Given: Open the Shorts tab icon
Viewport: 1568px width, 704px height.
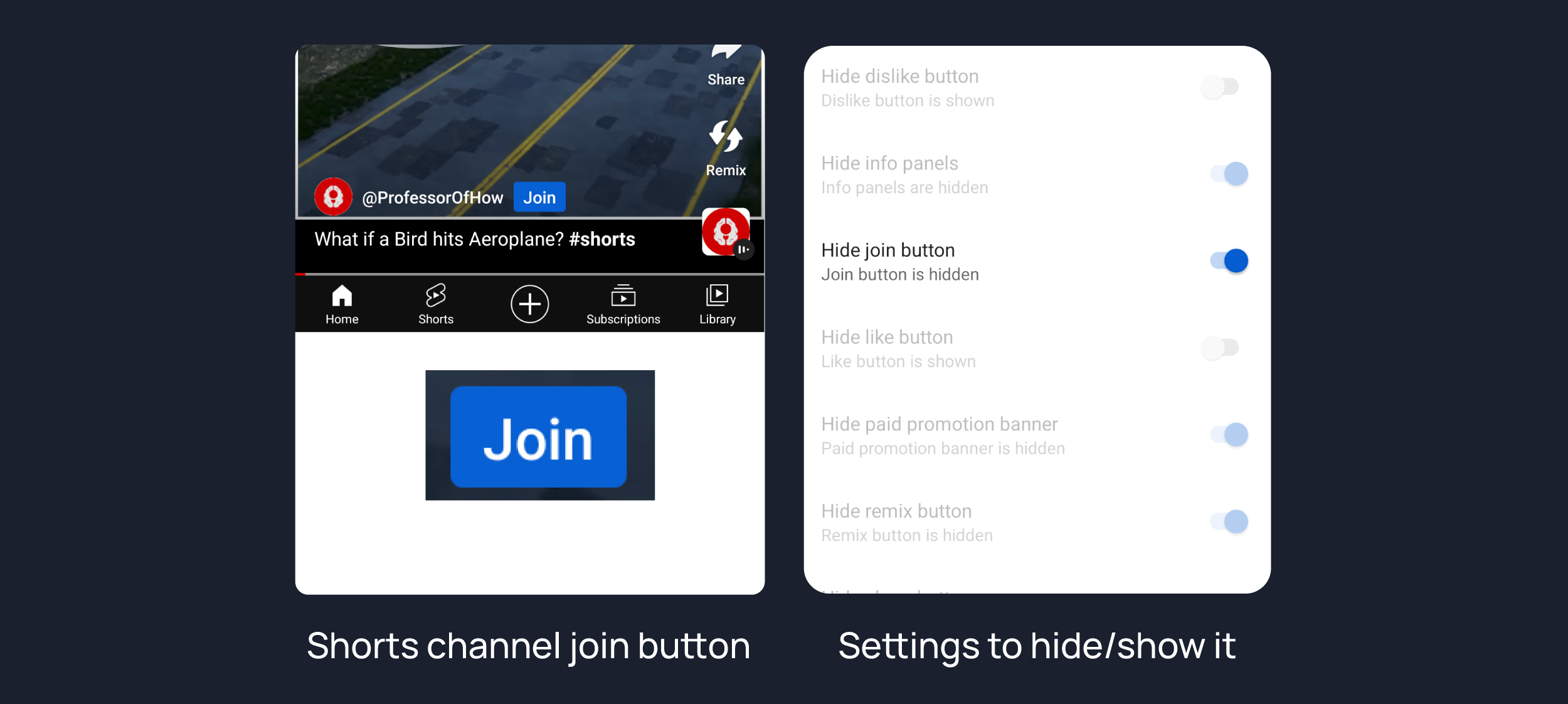Looking at the screenshot, I should [436, 295].
